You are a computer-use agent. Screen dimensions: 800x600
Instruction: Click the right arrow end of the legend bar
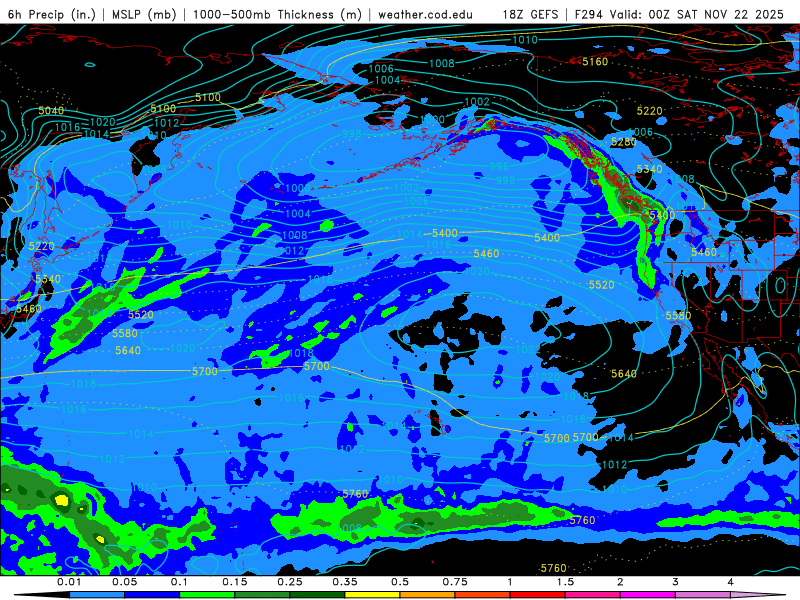pyautogui.click(x=758, y=595)
